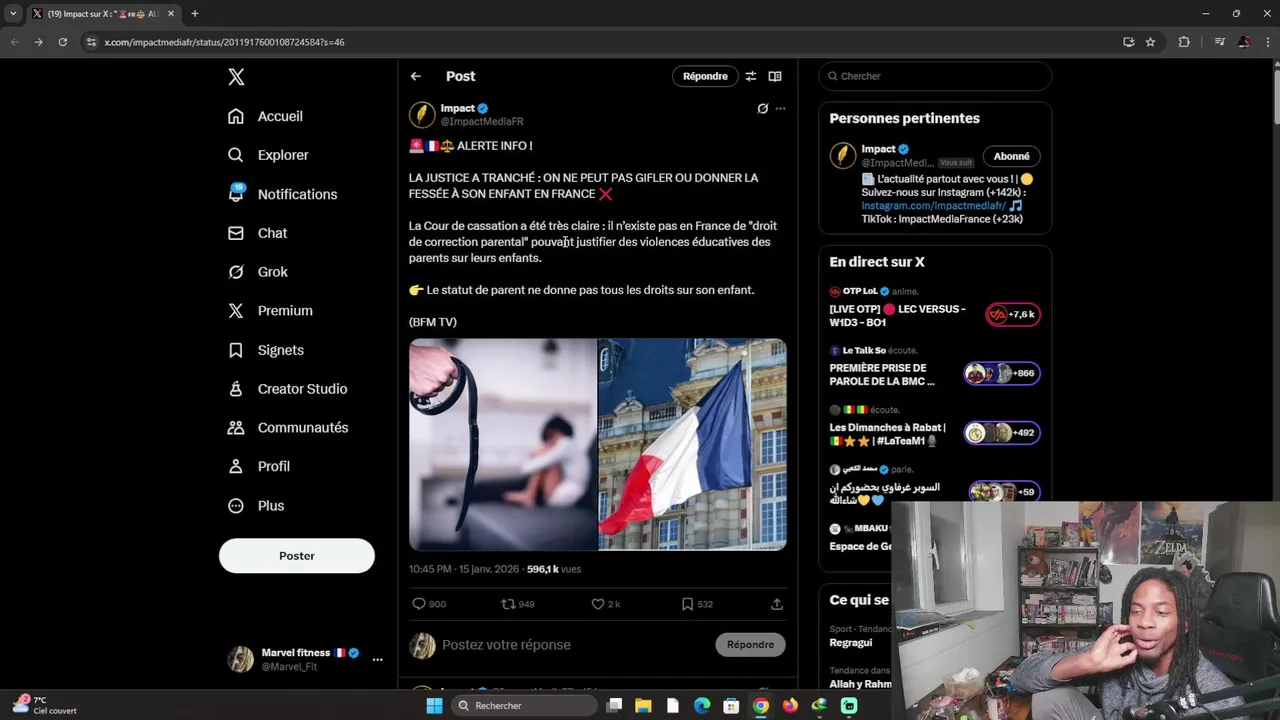
Task: Open Firefox from the taskbar
Action: [790, 705]
